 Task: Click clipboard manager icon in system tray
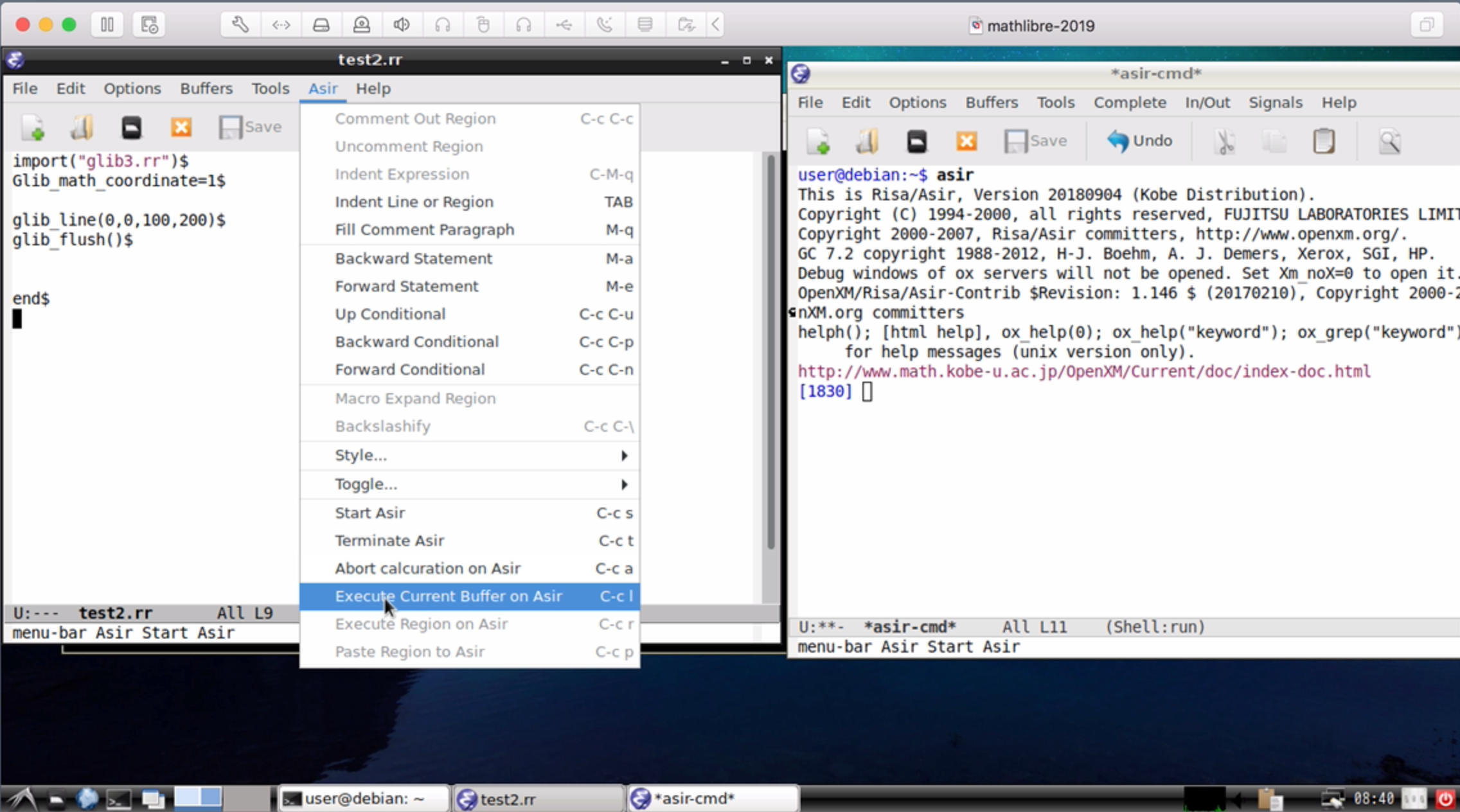[1270, 799]
